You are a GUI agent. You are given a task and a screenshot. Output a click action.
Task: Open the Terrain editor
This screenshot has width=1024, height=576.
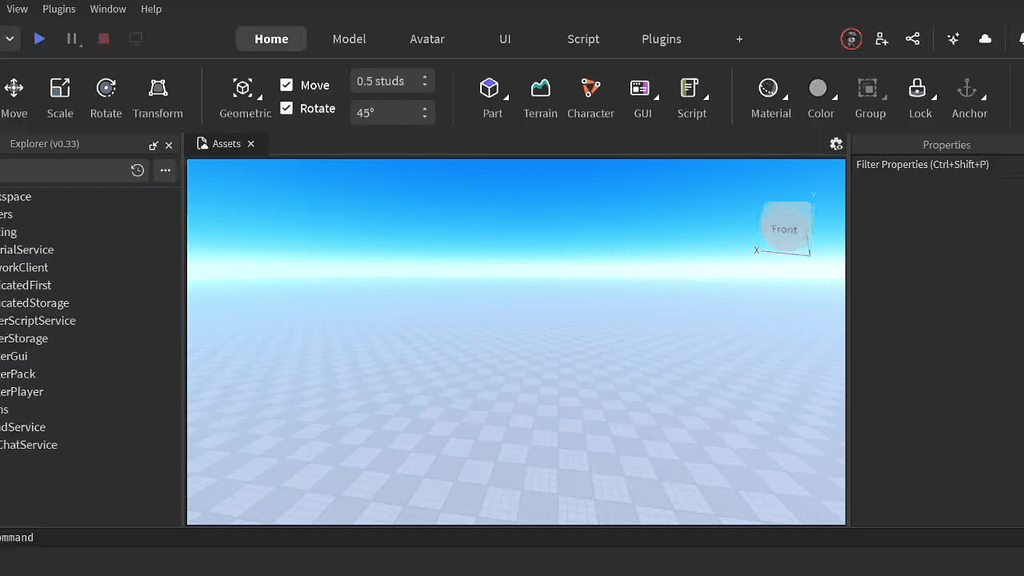(x=540, y=95)
